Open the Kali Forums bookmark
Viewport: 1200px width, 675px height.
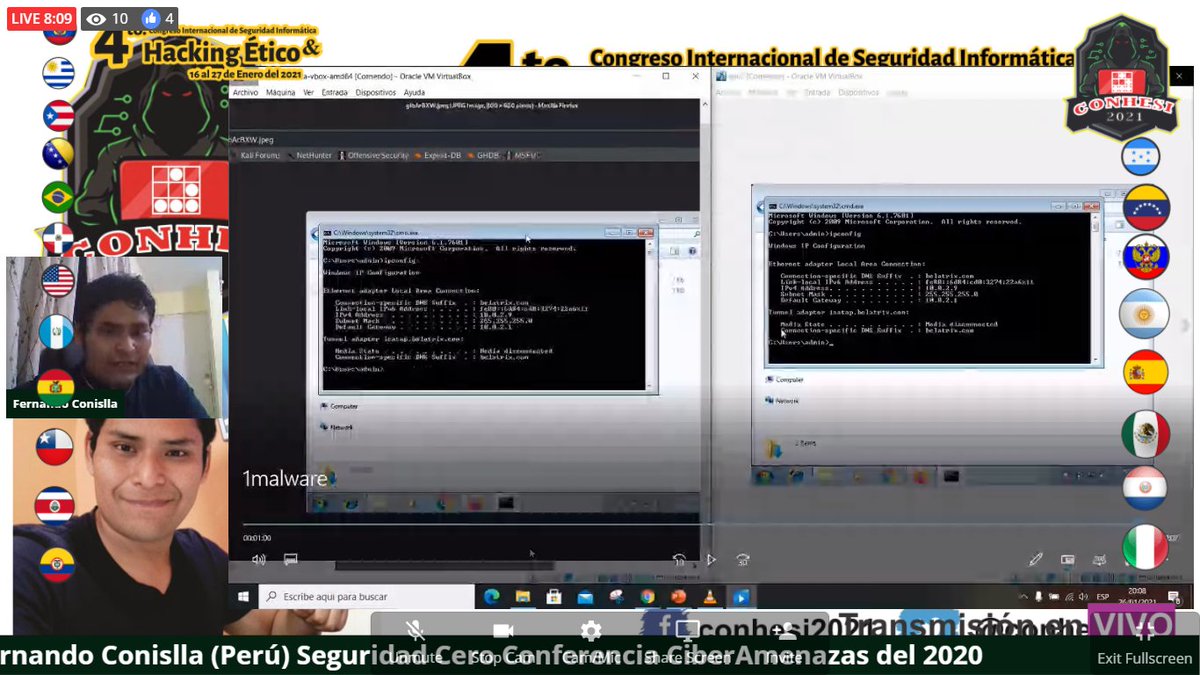tap(261, 155)
